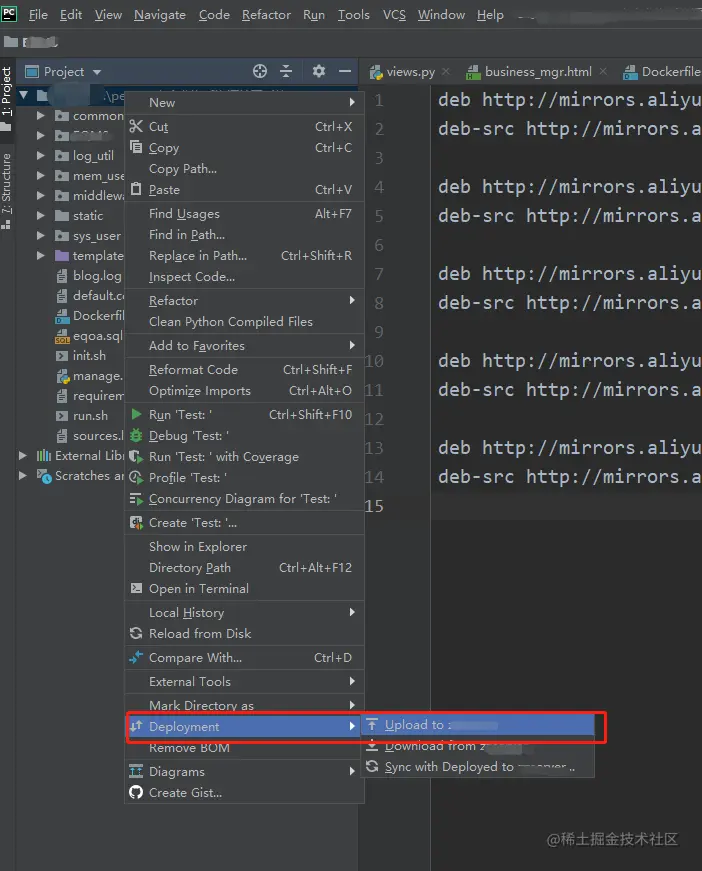Click the Paste clipboard icon

click(136, 189)
